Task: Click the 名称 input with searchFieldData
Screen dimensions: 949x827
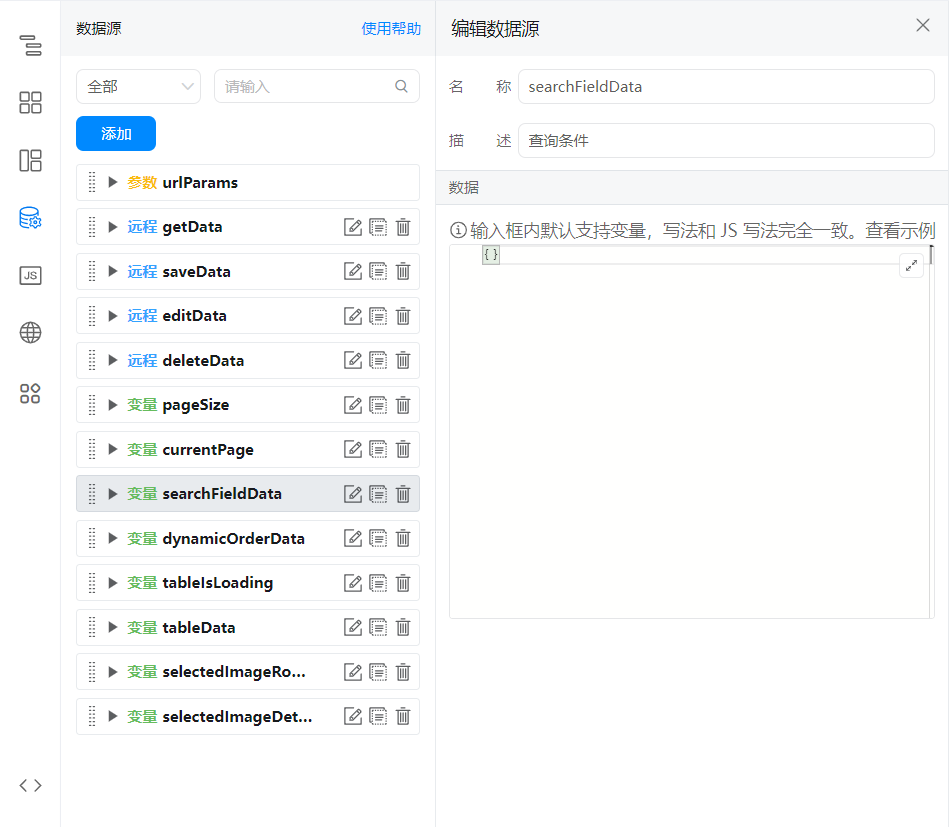Action: pyautogui.click(x=726, y=87)
